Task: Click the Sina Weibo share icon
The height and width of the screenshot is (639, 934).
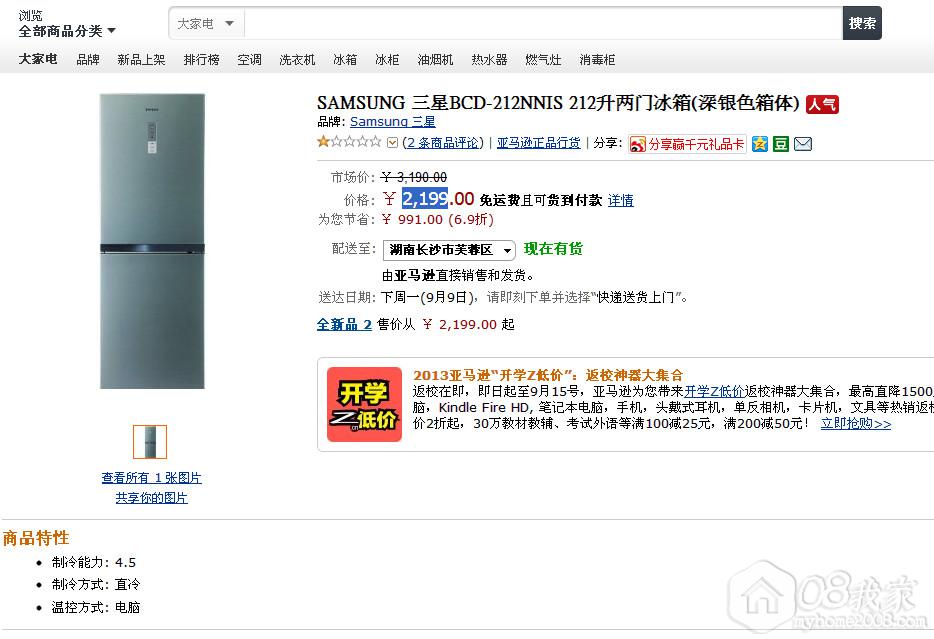Action: click(x=637, y=144)
